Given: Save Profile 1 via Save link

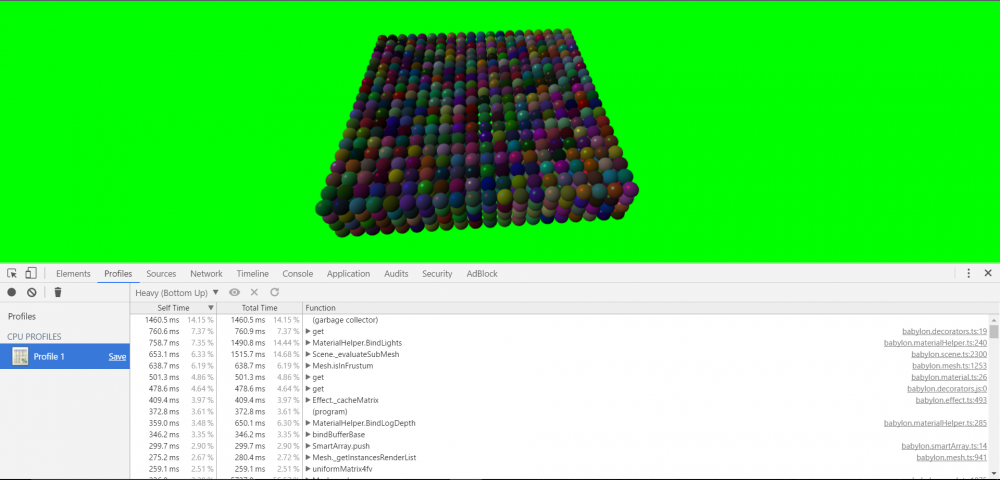Looking at the screenshot, I should [x=117, y=356].
